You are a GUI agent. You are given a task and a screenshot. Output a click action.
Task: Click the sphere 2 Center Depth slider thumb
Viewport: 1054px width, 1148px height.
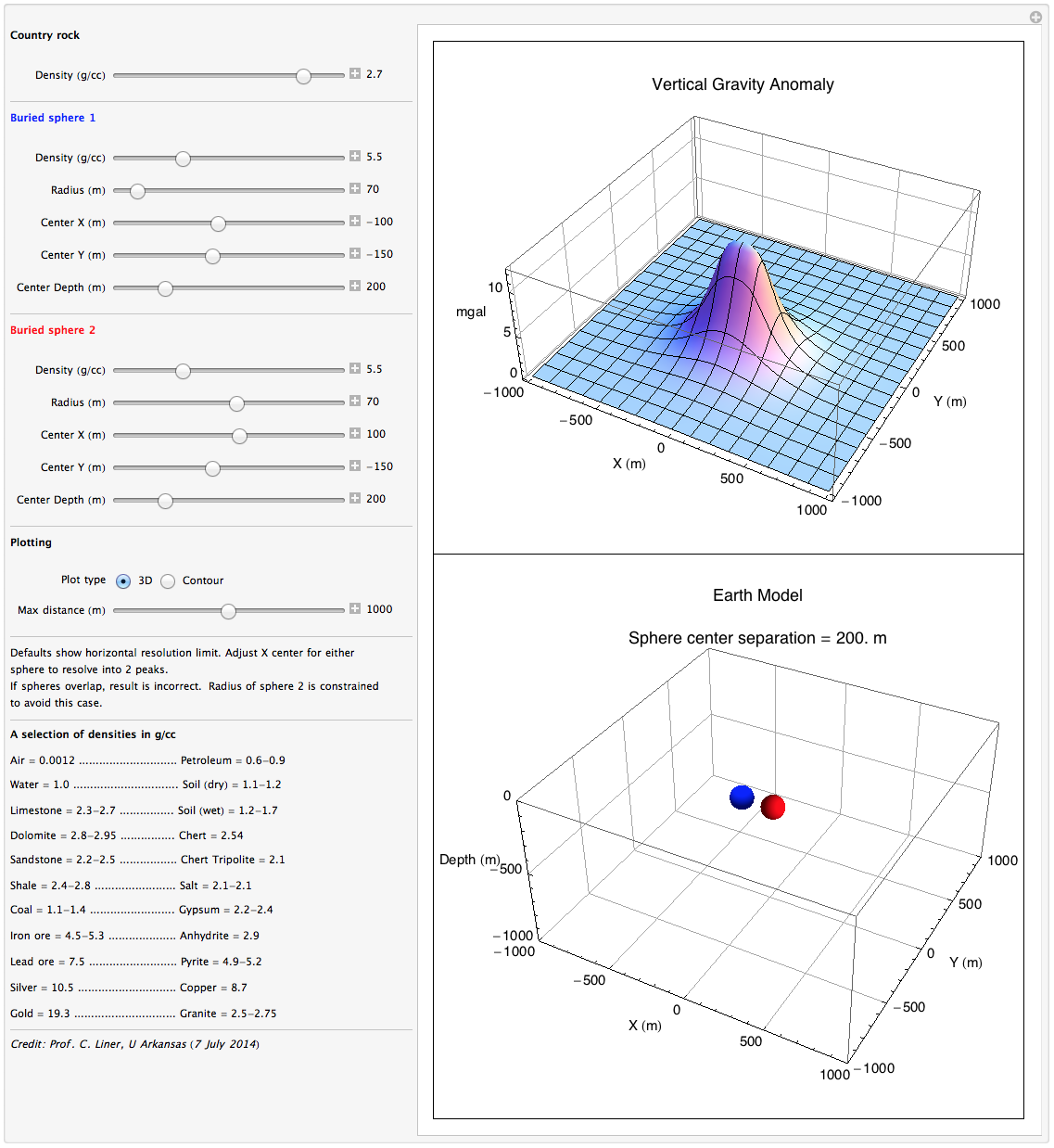(x=165, y=501)
